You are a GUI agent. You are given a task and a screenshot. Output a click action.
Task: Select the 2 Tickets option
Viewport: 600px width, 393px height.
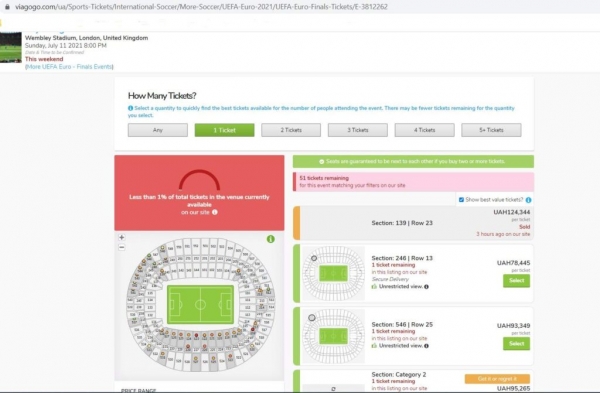pyautogui.click(x=291, y=130)
